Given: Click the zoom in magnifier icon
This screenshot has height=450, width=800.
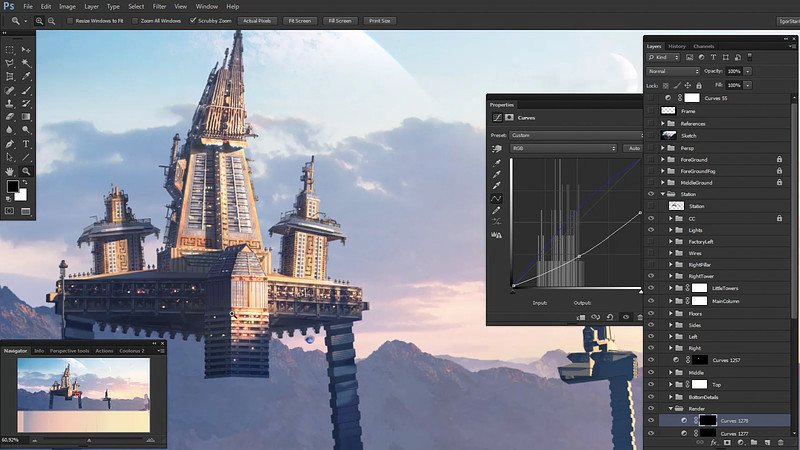Looking at the screenshot, I should pos(39,21).
